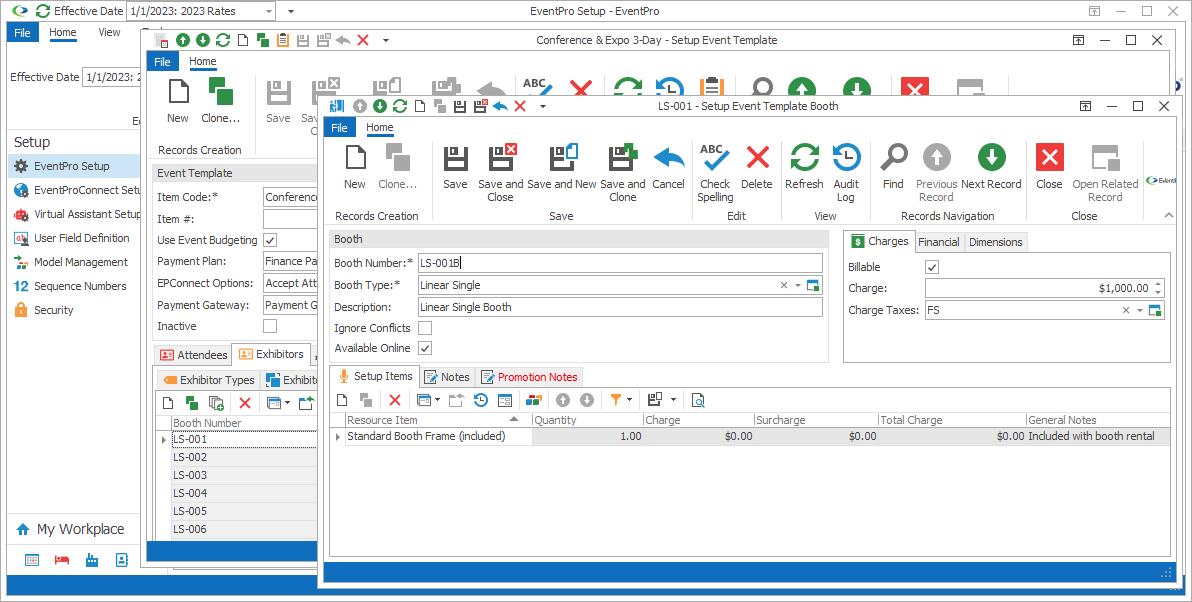Viewport: 1192px width, 602px height.
Task: Click red X delete in Exhibitors grid toolbar
Action: (245, 403)
